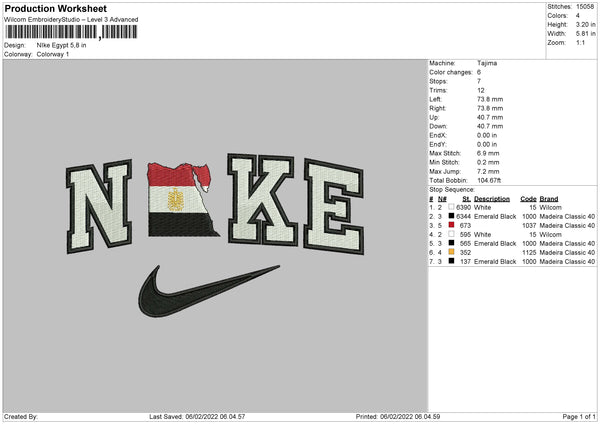Click the Up value '40.7 mm'

(490, 117)
